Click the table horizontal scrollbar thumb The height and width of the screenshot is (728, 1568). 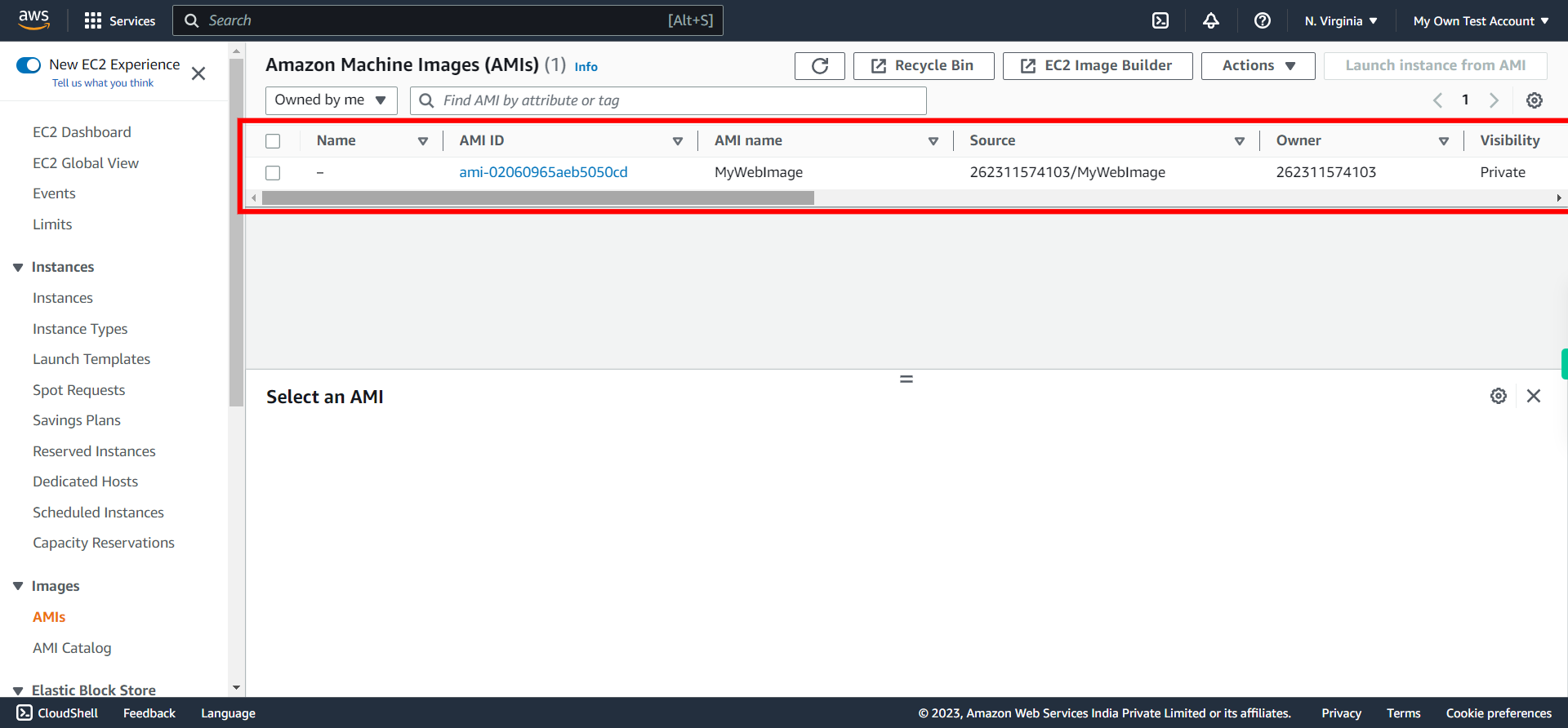[538, 198]
